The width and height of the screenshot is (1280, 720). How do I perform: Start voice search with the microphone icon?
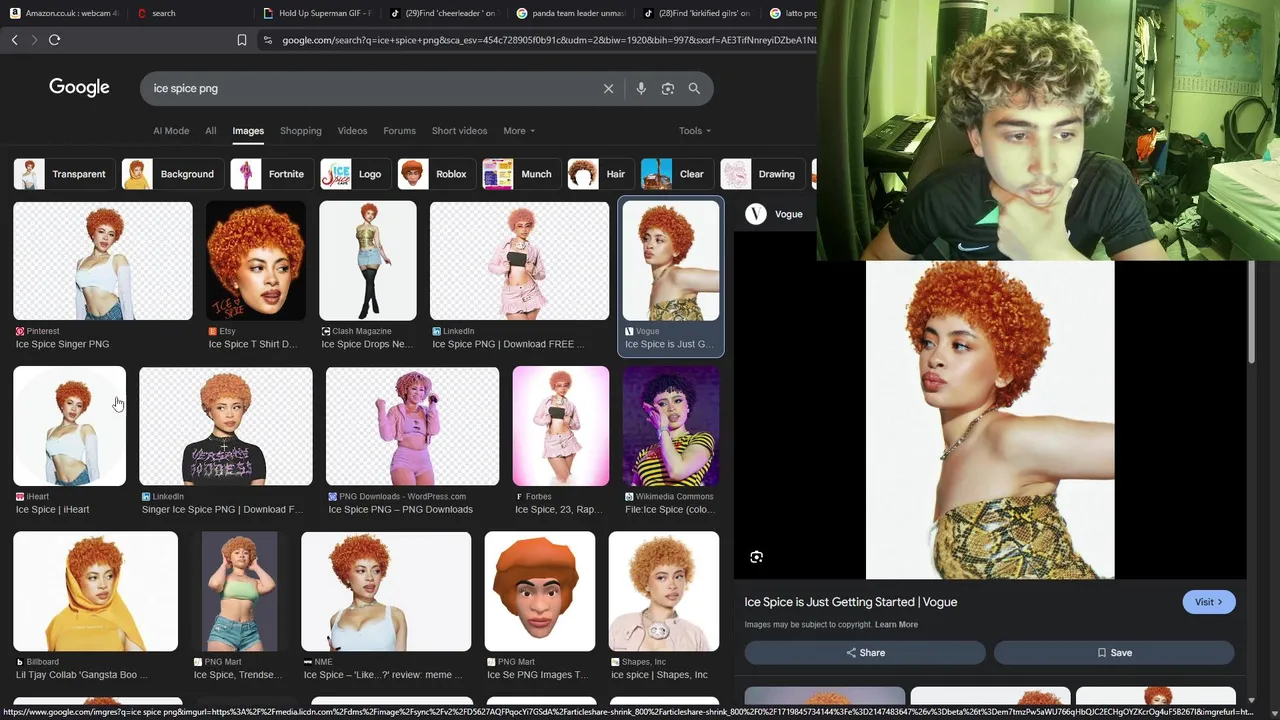click(x=641, y=88)
